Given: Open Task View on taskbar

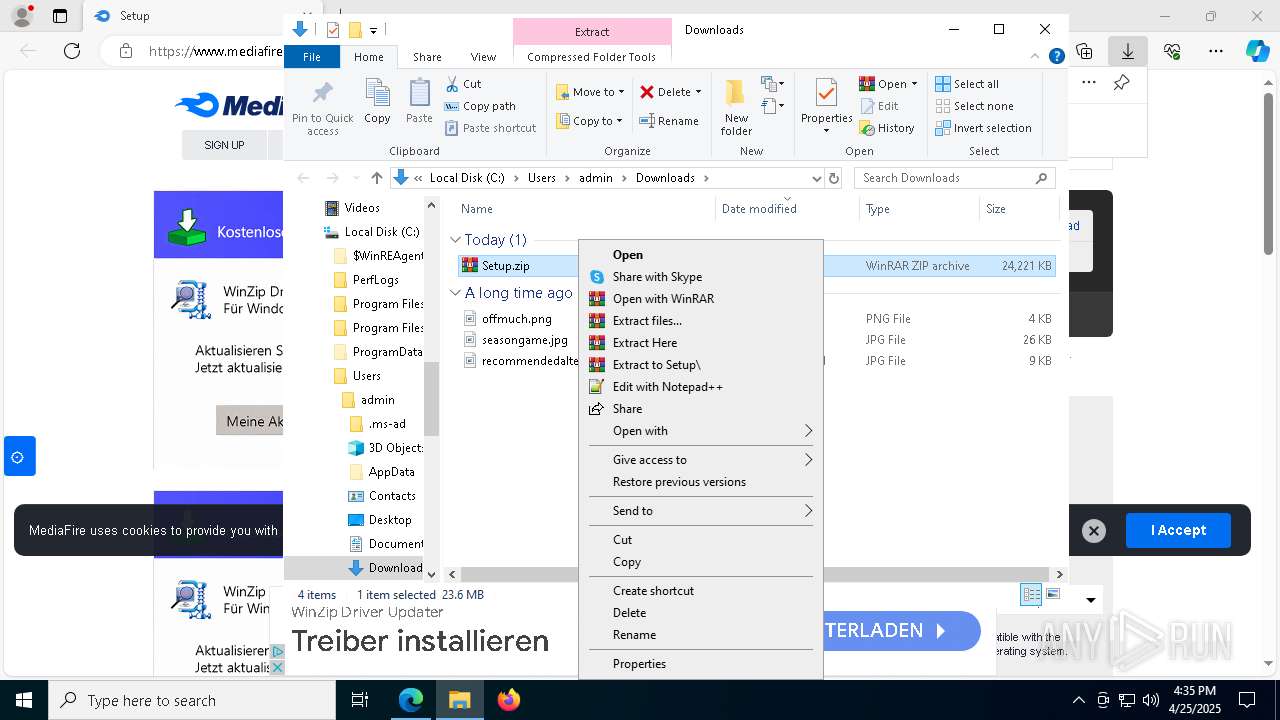Looking at the screenshot, I should (360, 700).
